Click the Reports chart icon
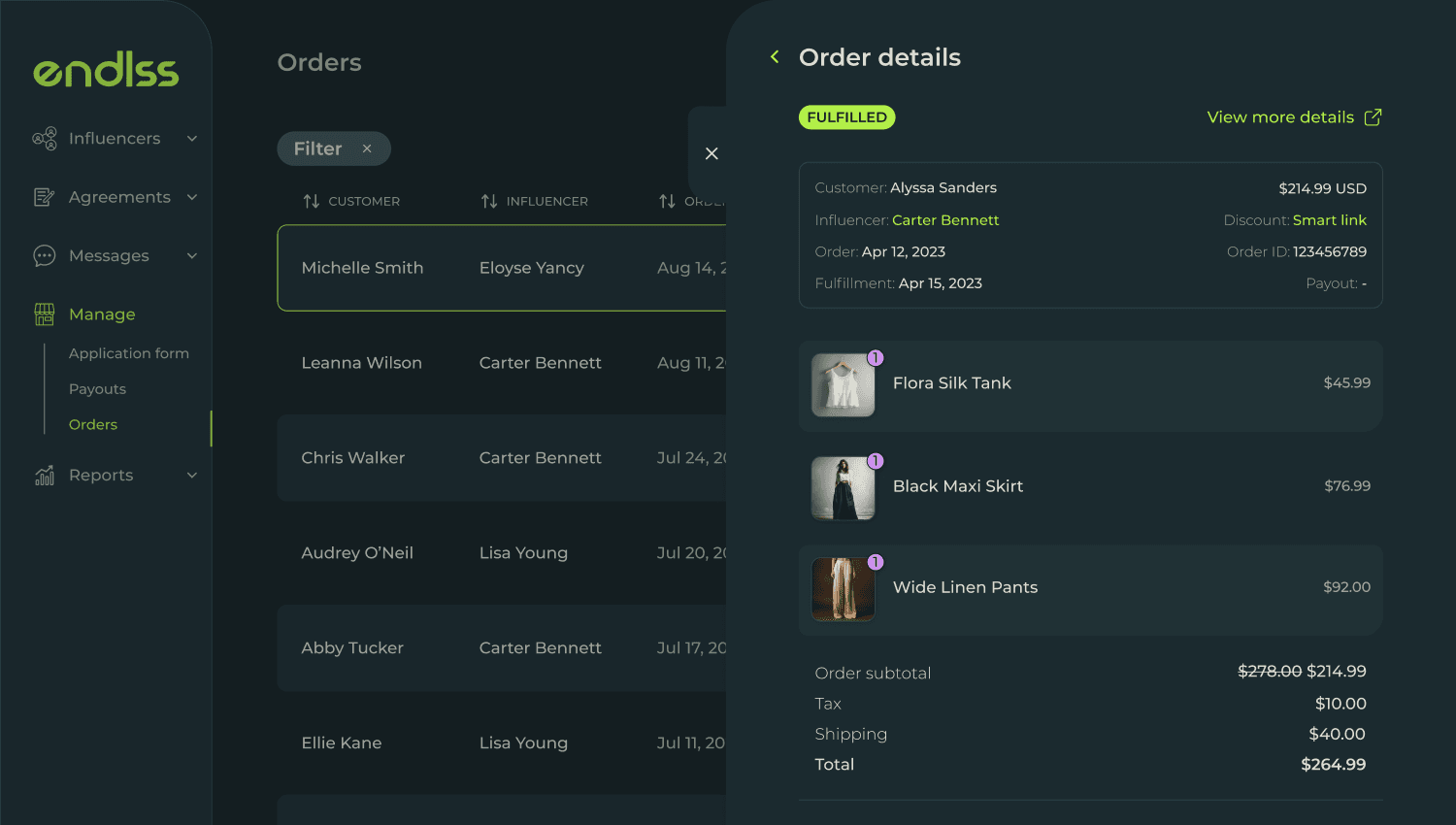Image resolution: width=1456 pixels, height=825 pixels. tap(45, 476)
